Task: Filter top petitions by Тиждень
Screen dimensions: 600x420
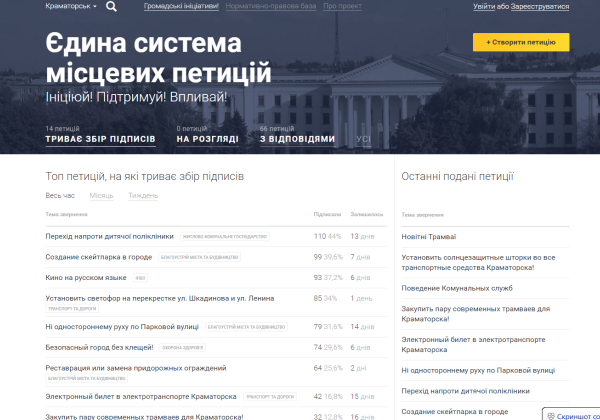Action: (143, 195)
